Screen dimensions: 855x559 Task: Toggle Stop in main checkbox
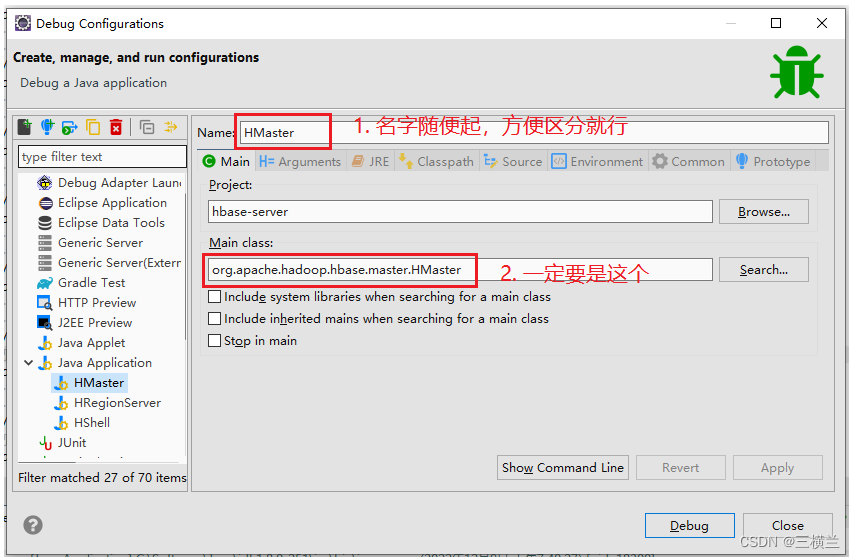pos(215,341)
